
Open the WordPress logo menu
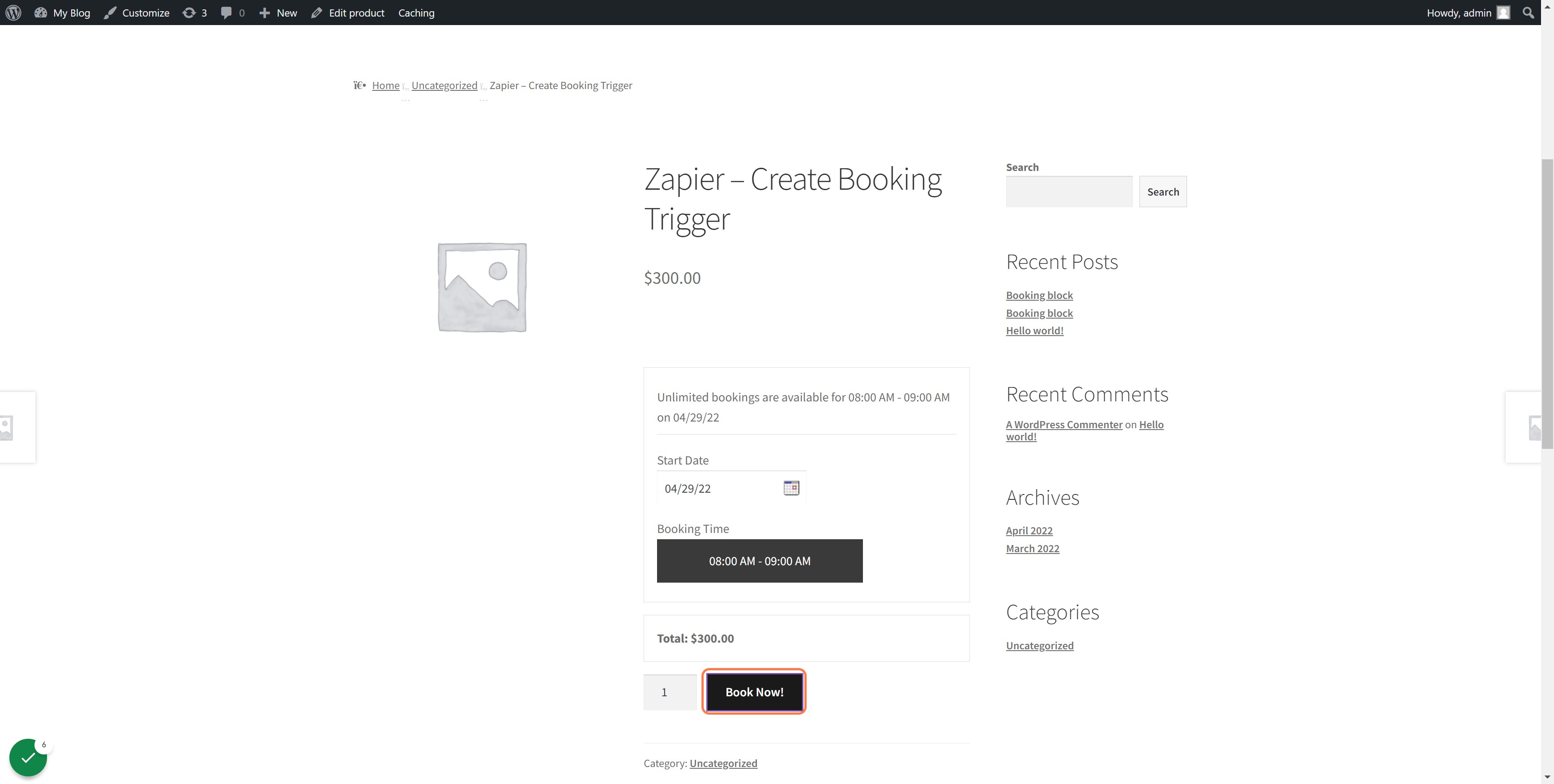(x=13, y=12)
